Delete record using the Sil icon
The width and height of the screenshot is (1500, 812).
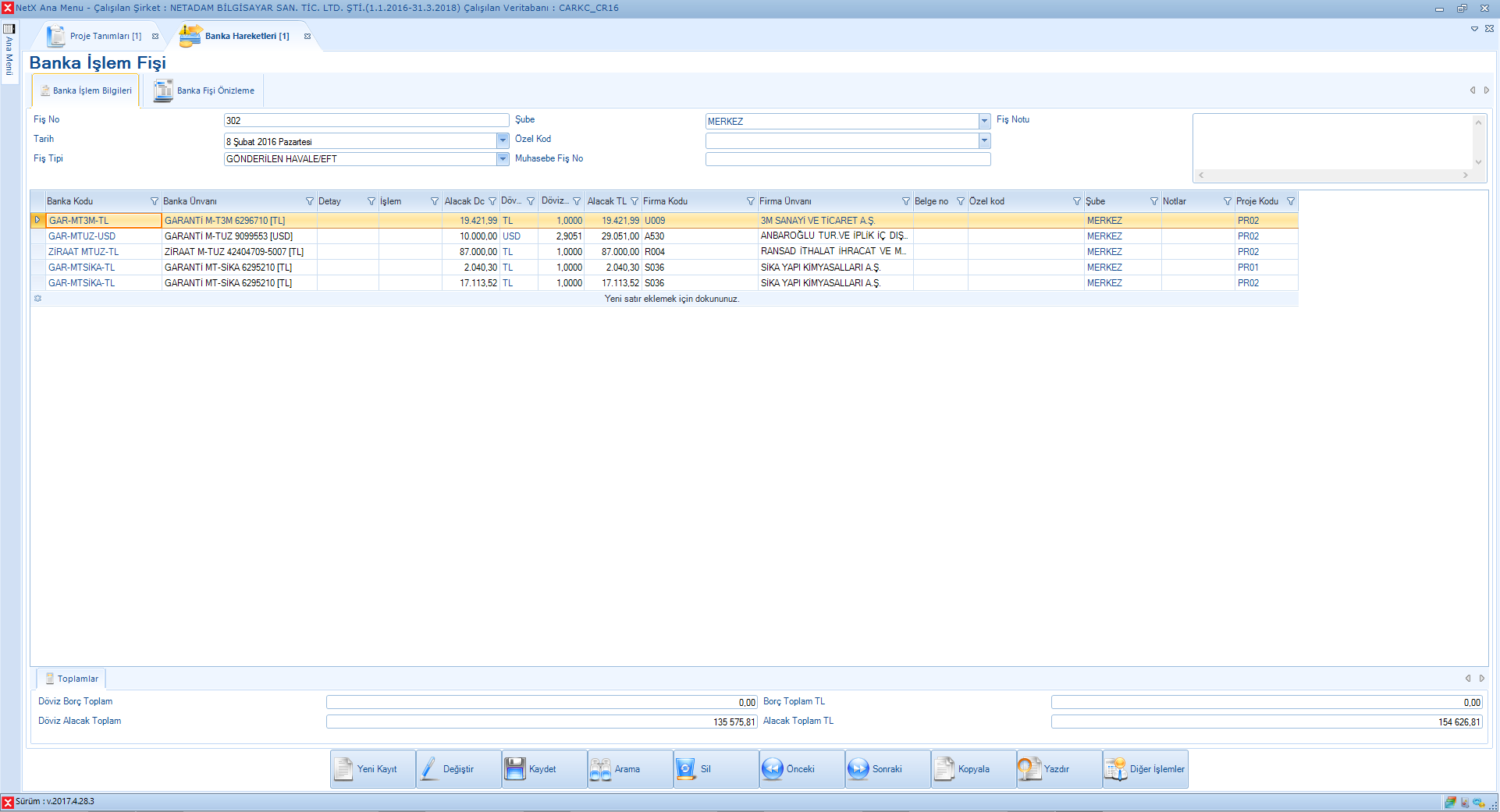(686, 769)
